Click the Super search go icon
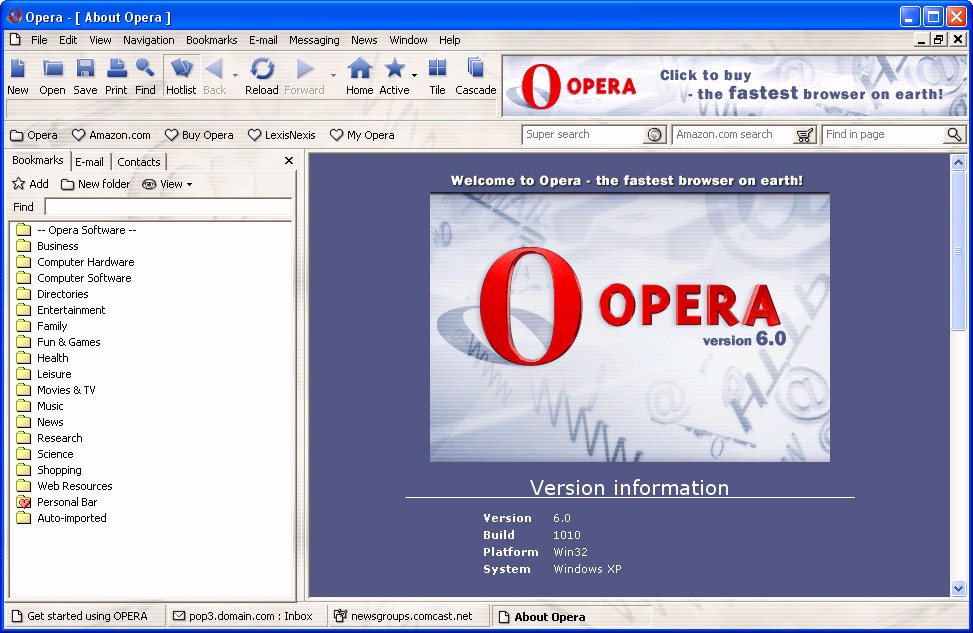This screenshot has height=633, width=973. click(654, 135)
